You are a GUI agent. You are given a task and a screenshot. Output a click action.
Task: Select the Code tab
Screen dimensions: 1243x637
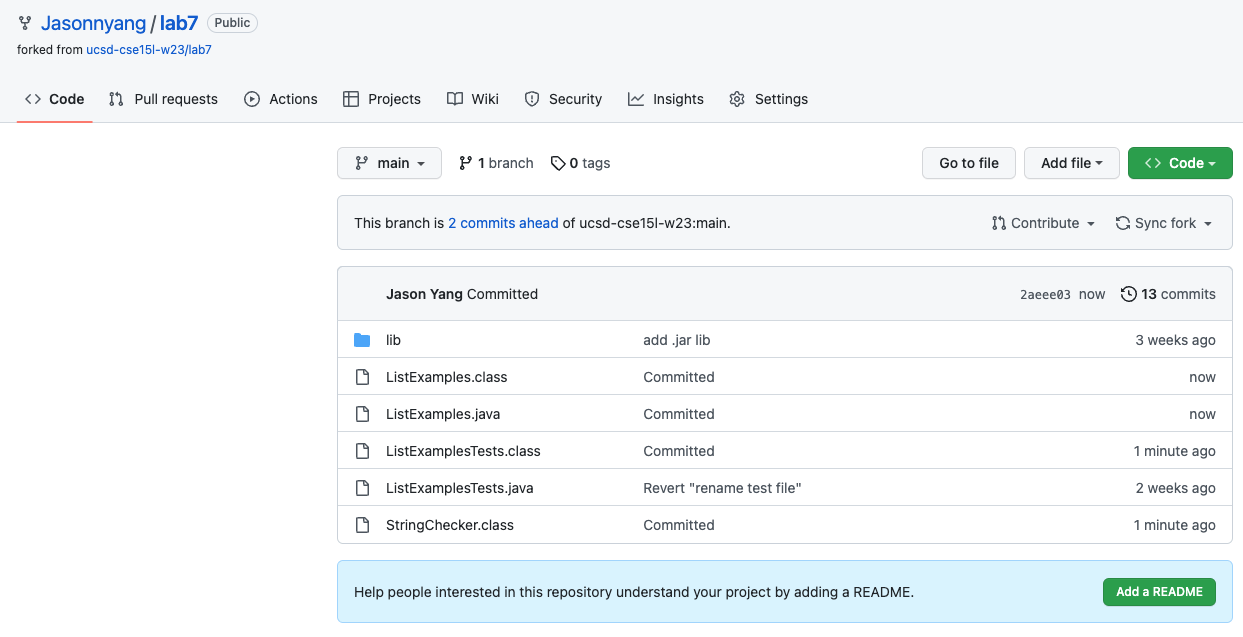click(55, 99)
